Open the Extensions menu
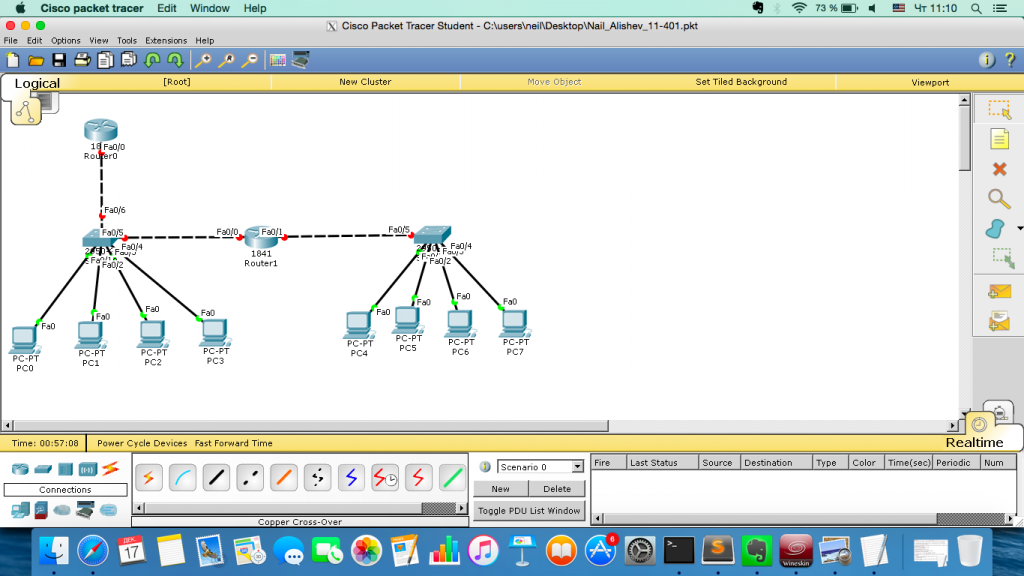Image resolution: width=1024 pixels, height=576 pixels. [x=165, y=41]
